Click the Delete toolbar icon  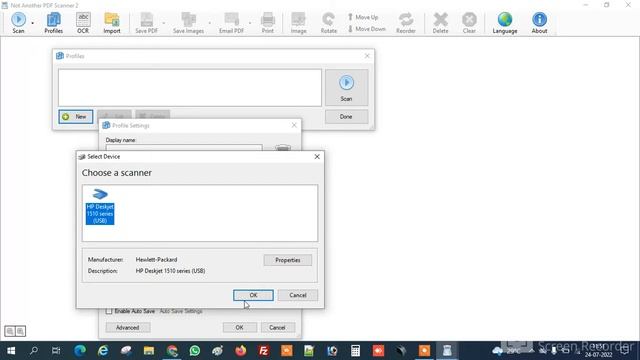440,22
